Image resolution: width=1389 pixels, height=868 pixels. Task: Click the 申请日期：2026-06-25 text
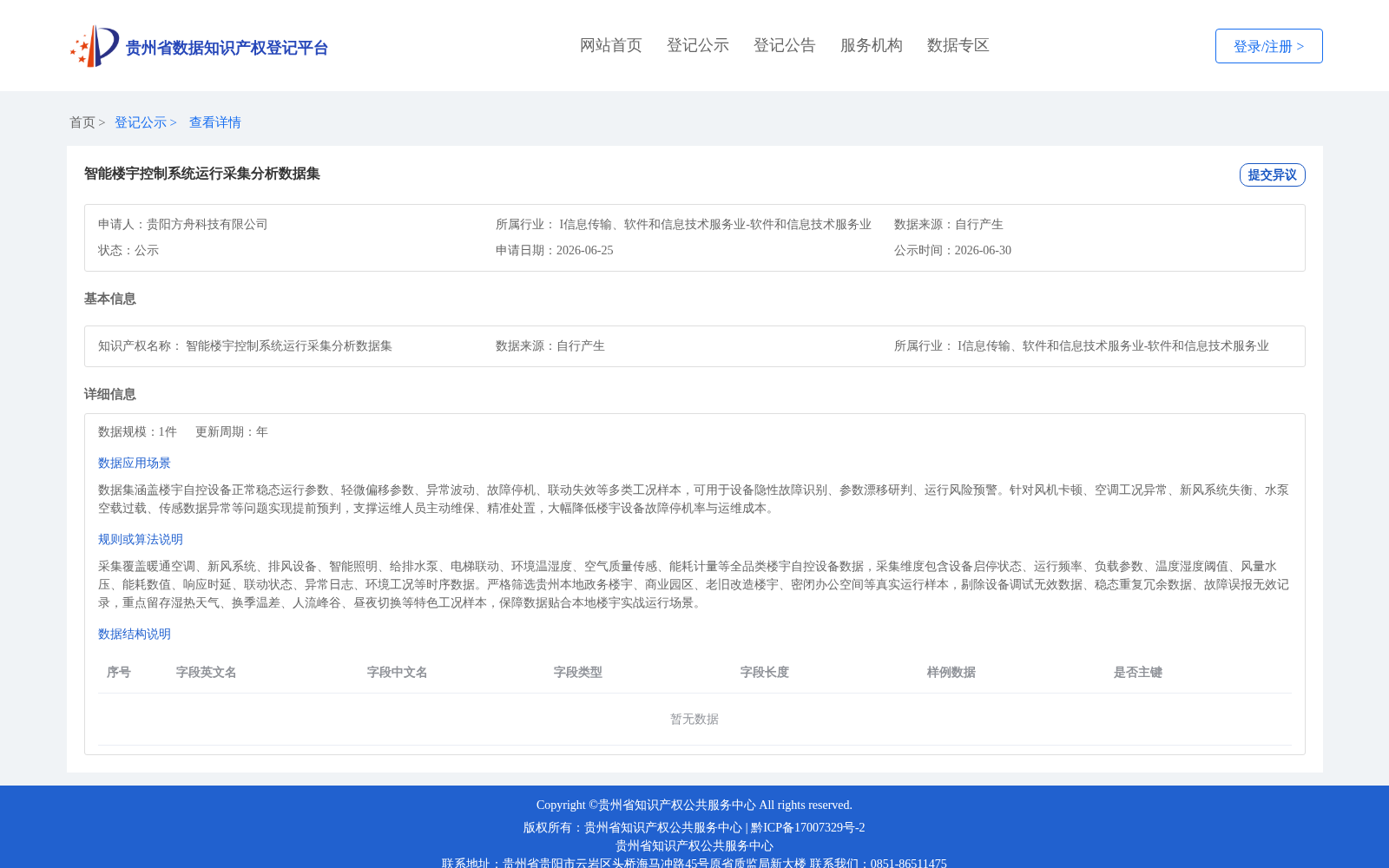pos(555,250)
